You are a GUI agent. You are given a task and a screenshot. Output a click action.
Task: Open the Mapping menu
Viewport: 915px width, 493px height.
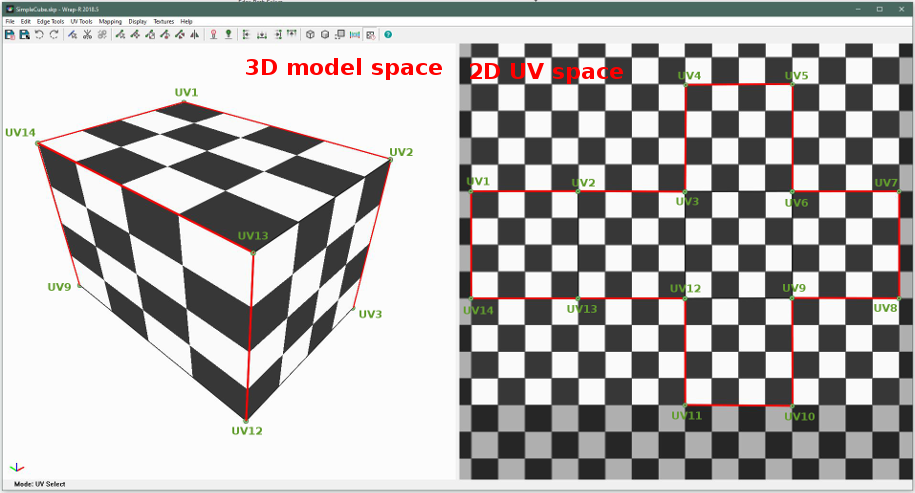110,21
